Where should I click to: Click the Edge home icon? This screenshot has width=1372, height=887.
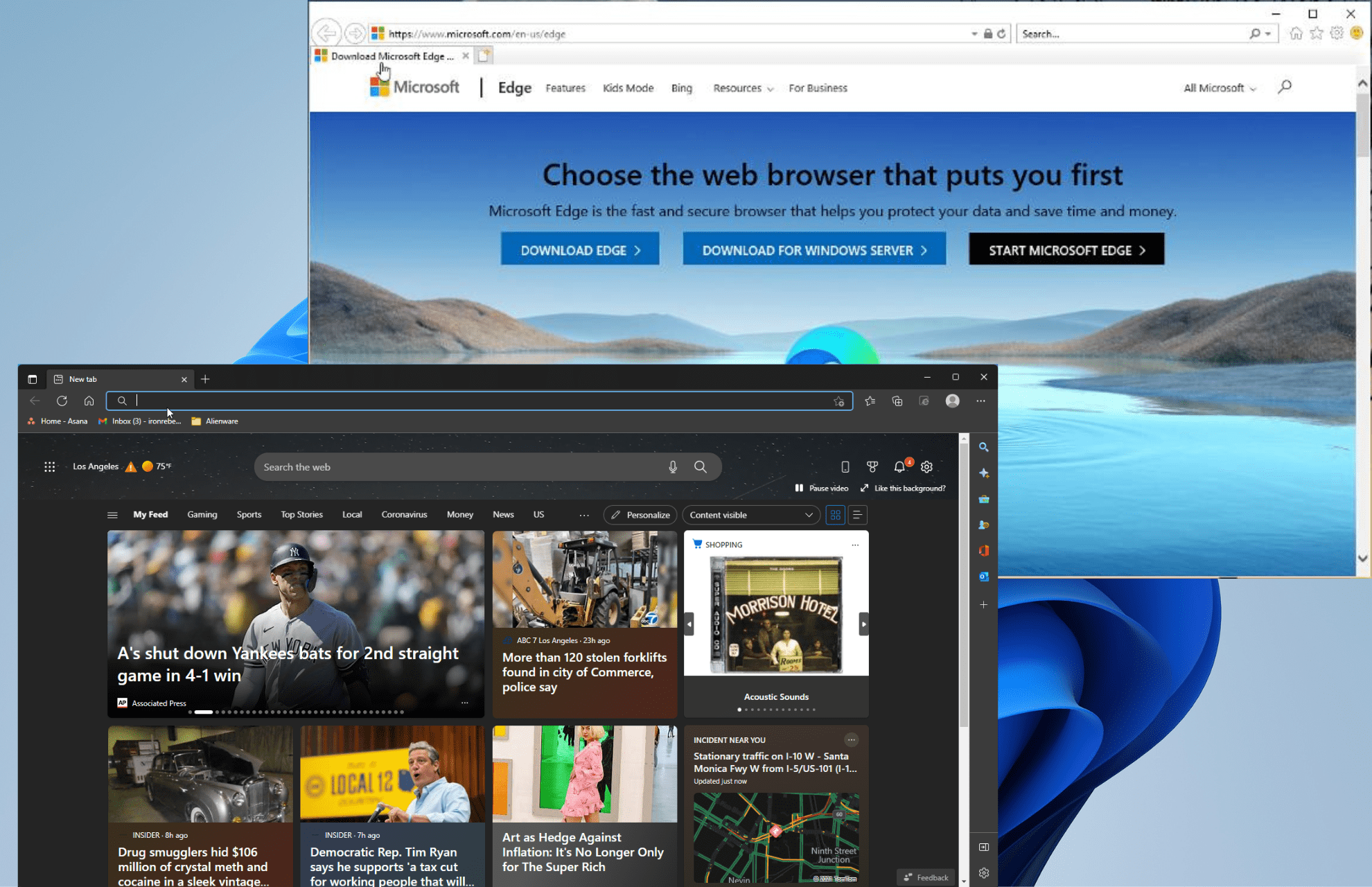click(89, 401)
